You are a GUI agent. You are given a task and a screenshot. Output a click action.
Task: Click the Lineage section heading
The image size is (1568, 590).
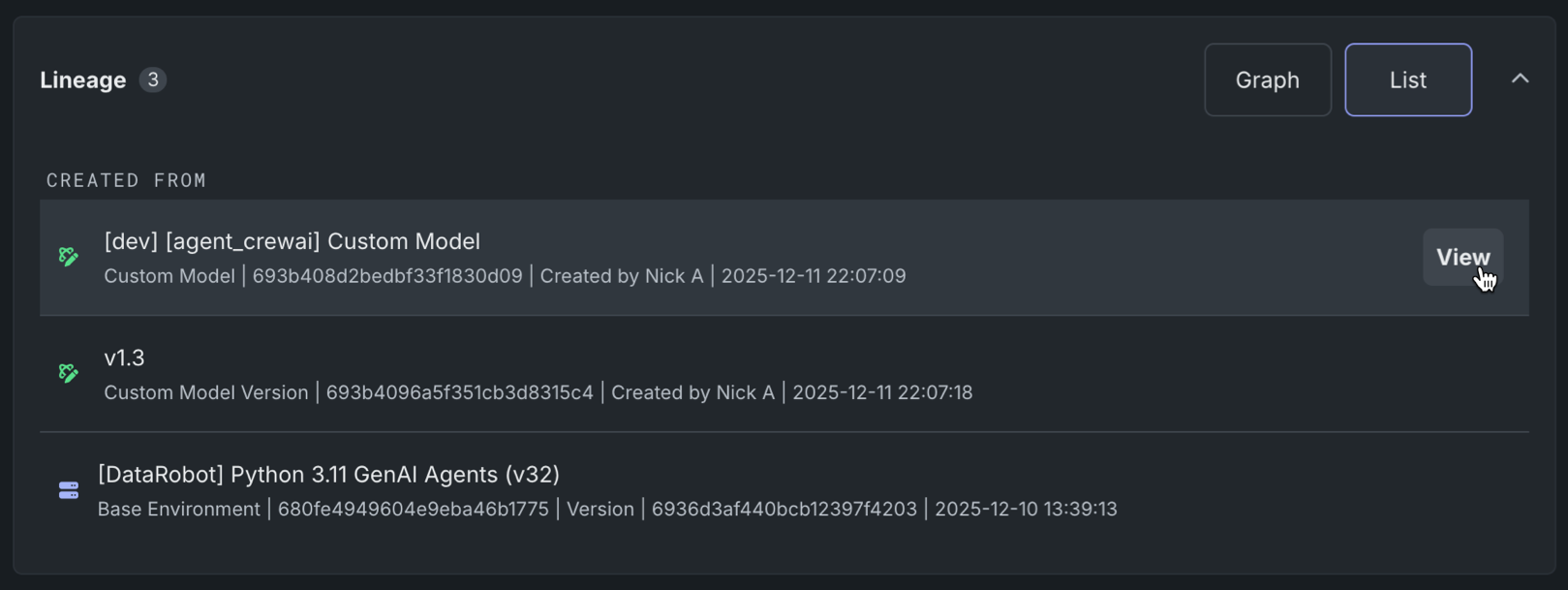click(83, 79)
